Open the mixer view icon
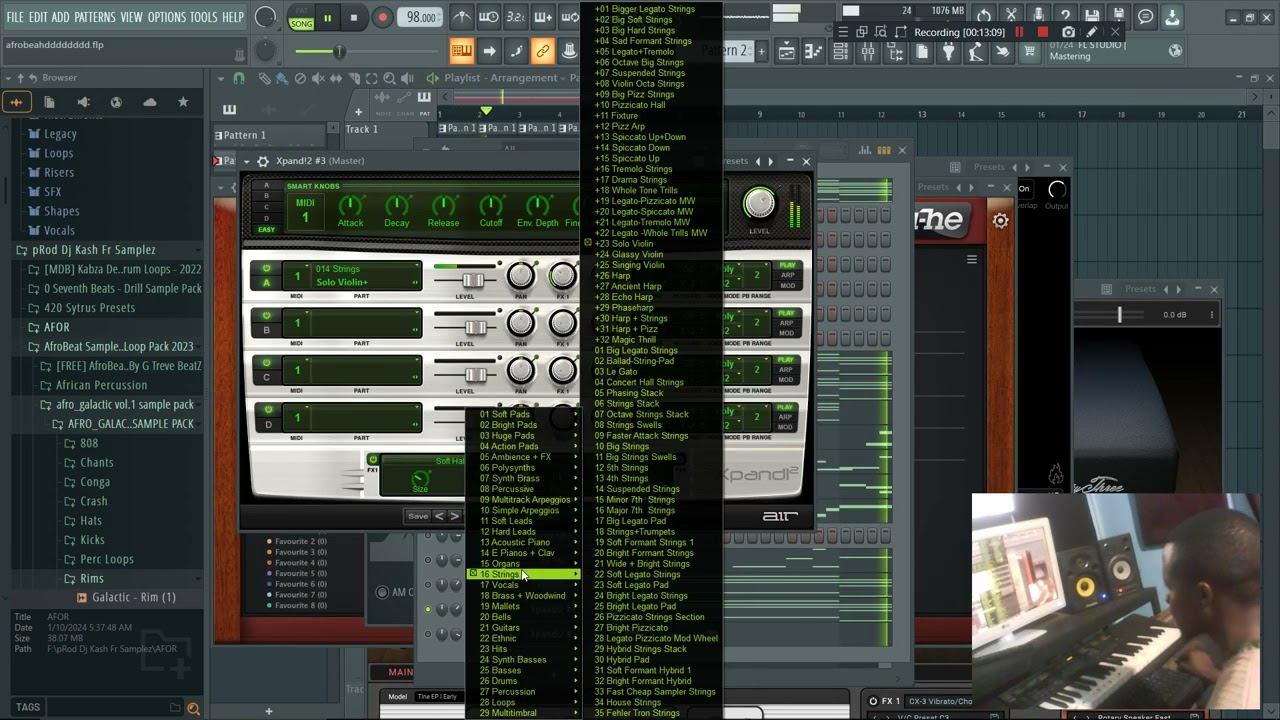 [x=868, y=52]
